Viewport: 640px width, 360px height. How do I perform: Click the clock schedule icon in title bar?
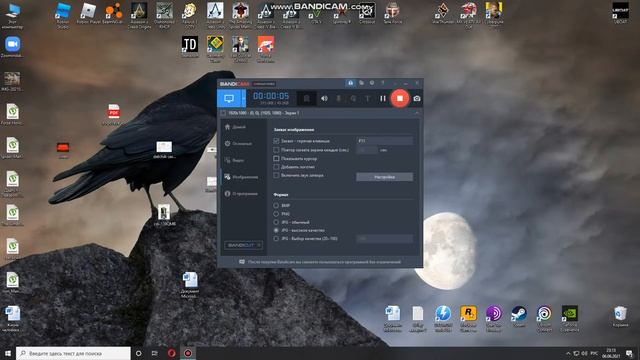click(x=372, y=83)
